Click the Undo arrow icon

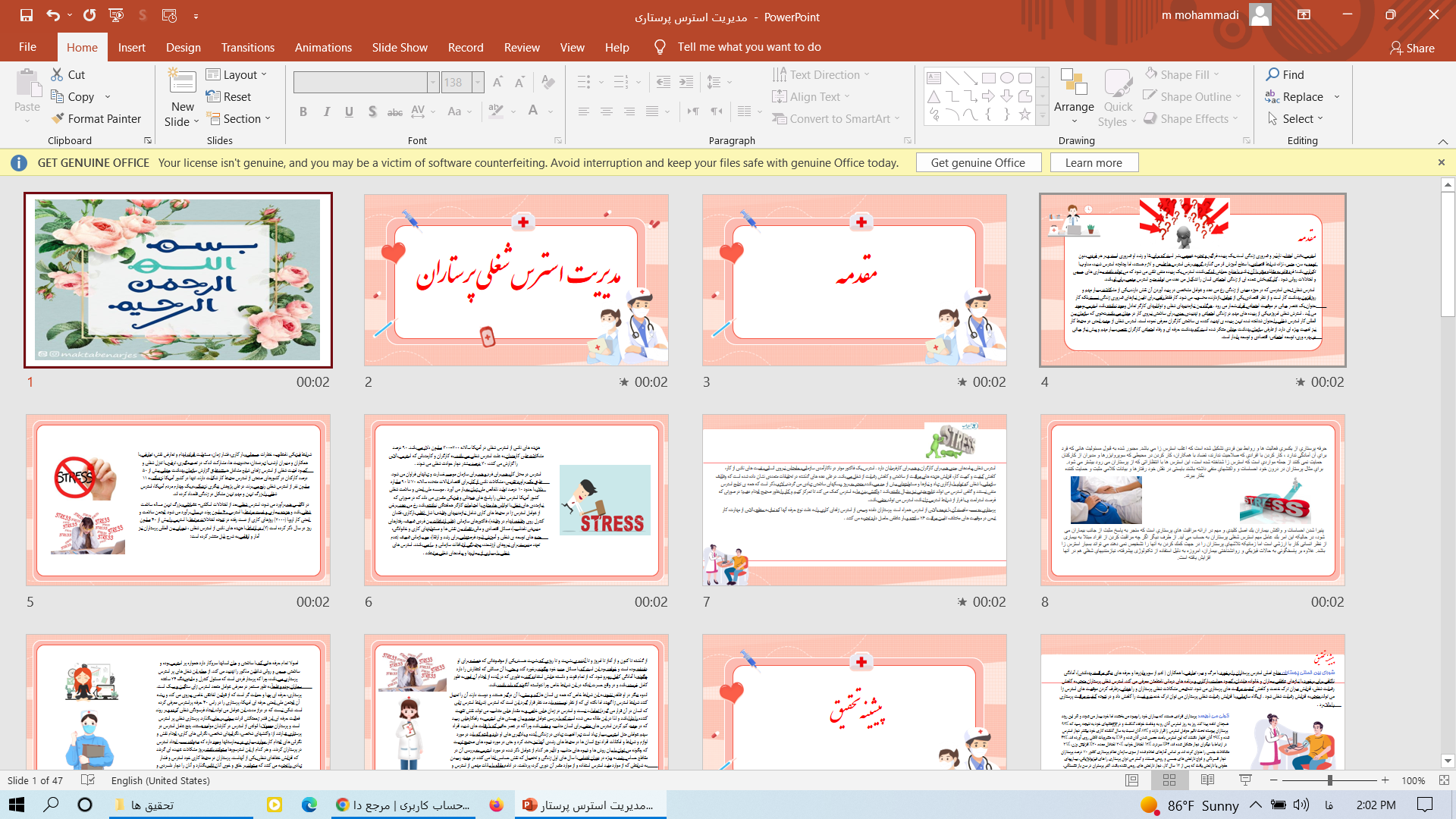(x=52, y=15)
